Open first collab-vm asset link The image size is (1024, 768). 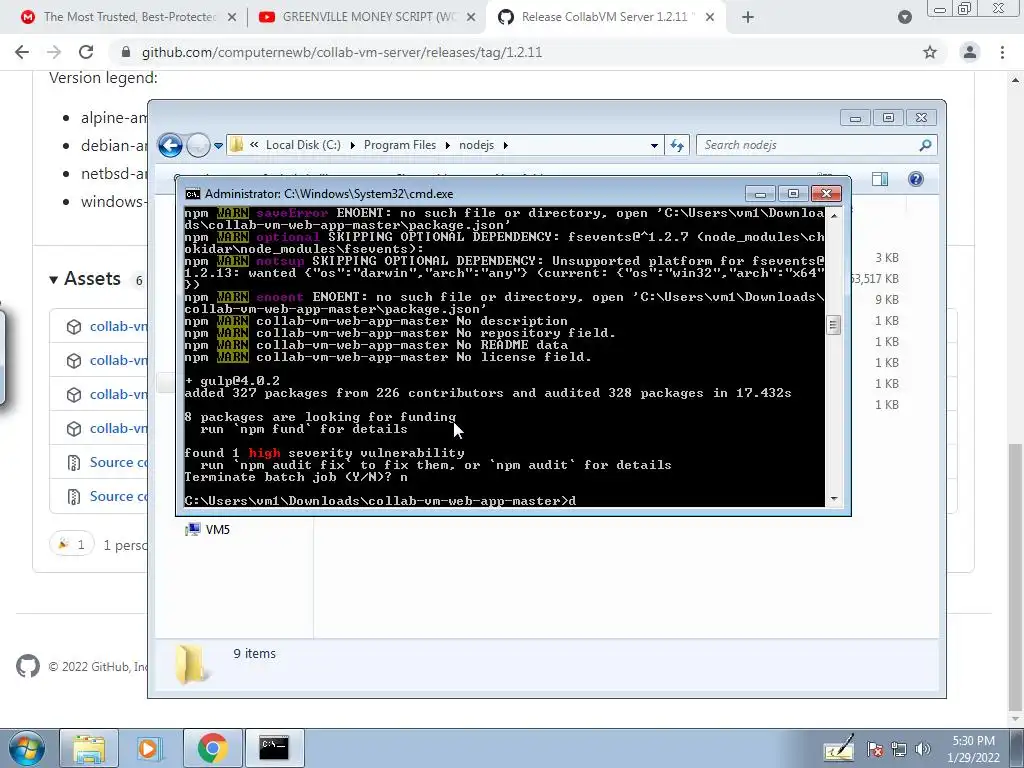118,326
